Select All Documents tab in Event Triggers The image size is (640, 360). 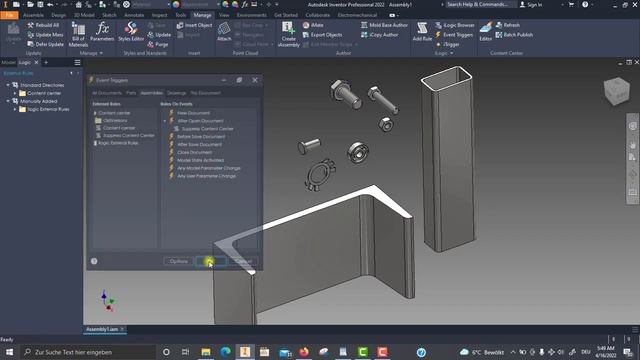107,93
